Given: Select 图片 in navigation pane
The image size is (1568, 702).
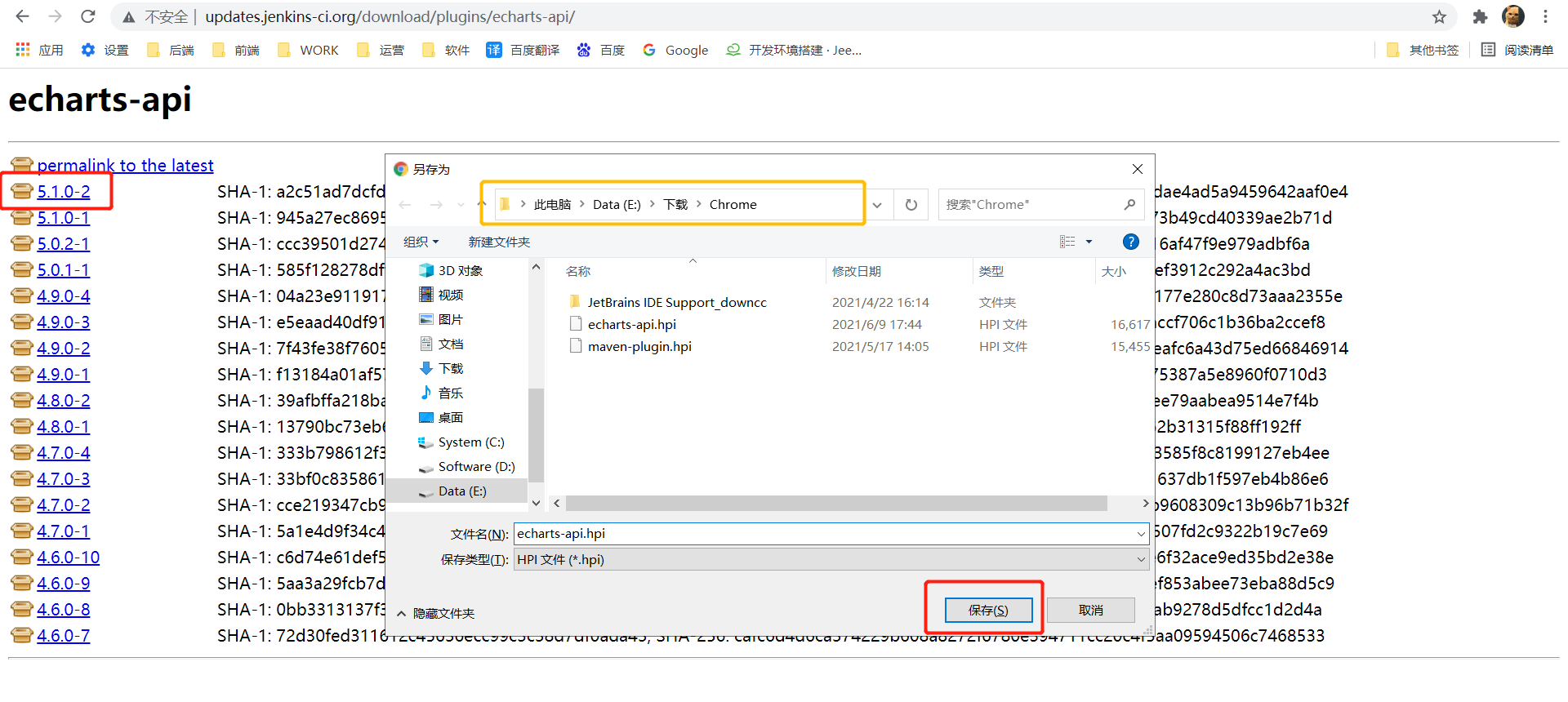Looking at the screenshot, I should [x=441, y=319].
